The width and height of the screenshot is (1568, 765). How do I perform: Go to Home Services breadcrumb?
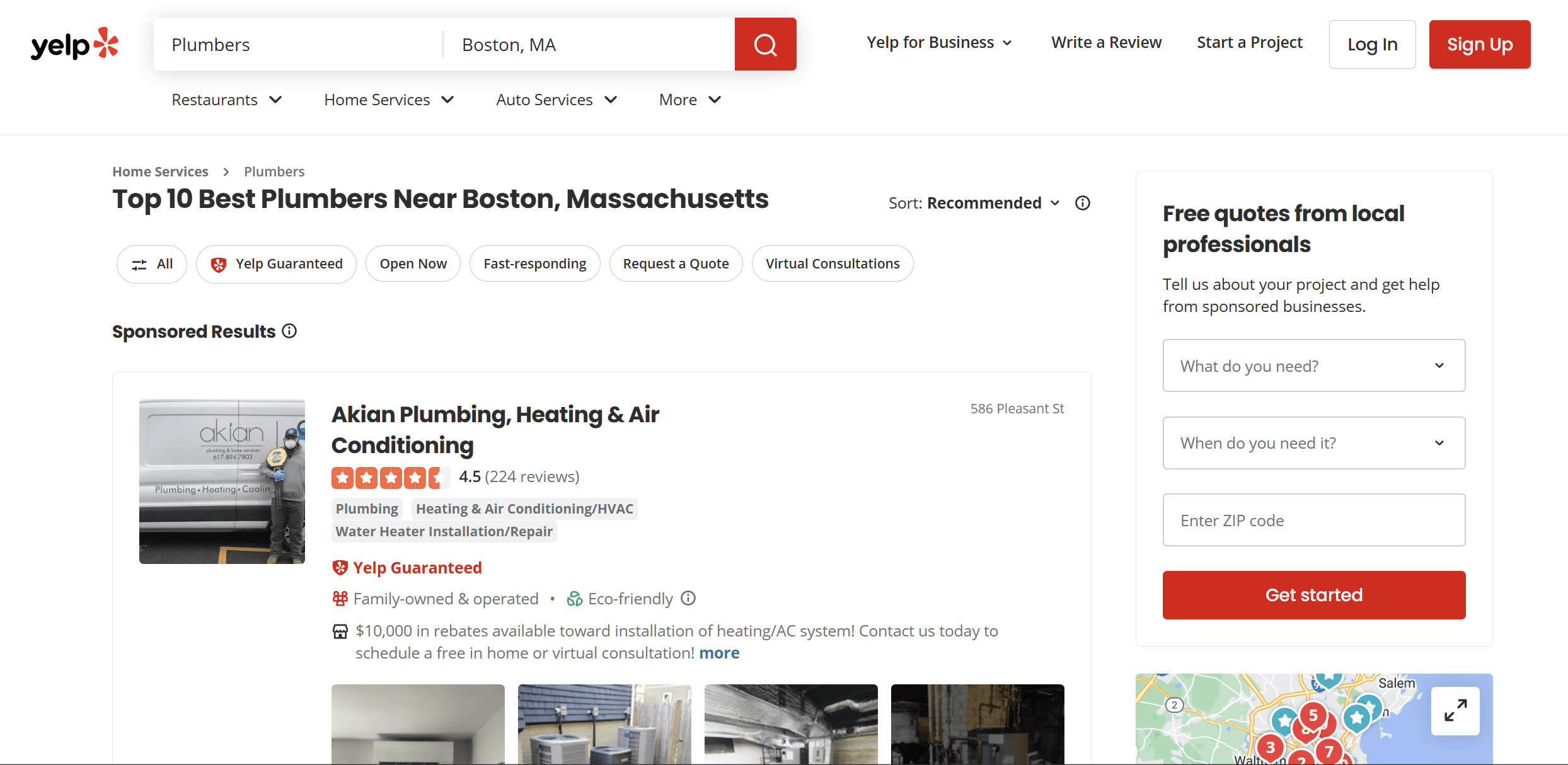160,171
